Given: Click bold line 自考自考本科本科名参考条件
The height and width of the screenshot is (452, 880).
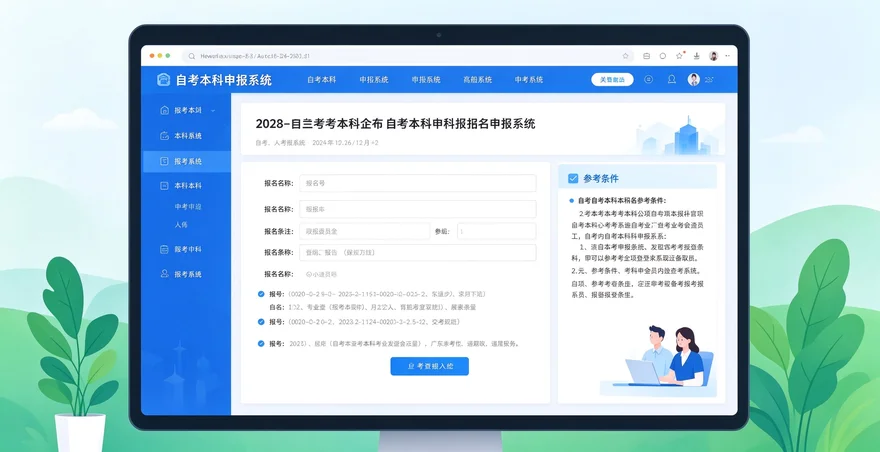Looking at the screenshot, I should tap(622, 200).
